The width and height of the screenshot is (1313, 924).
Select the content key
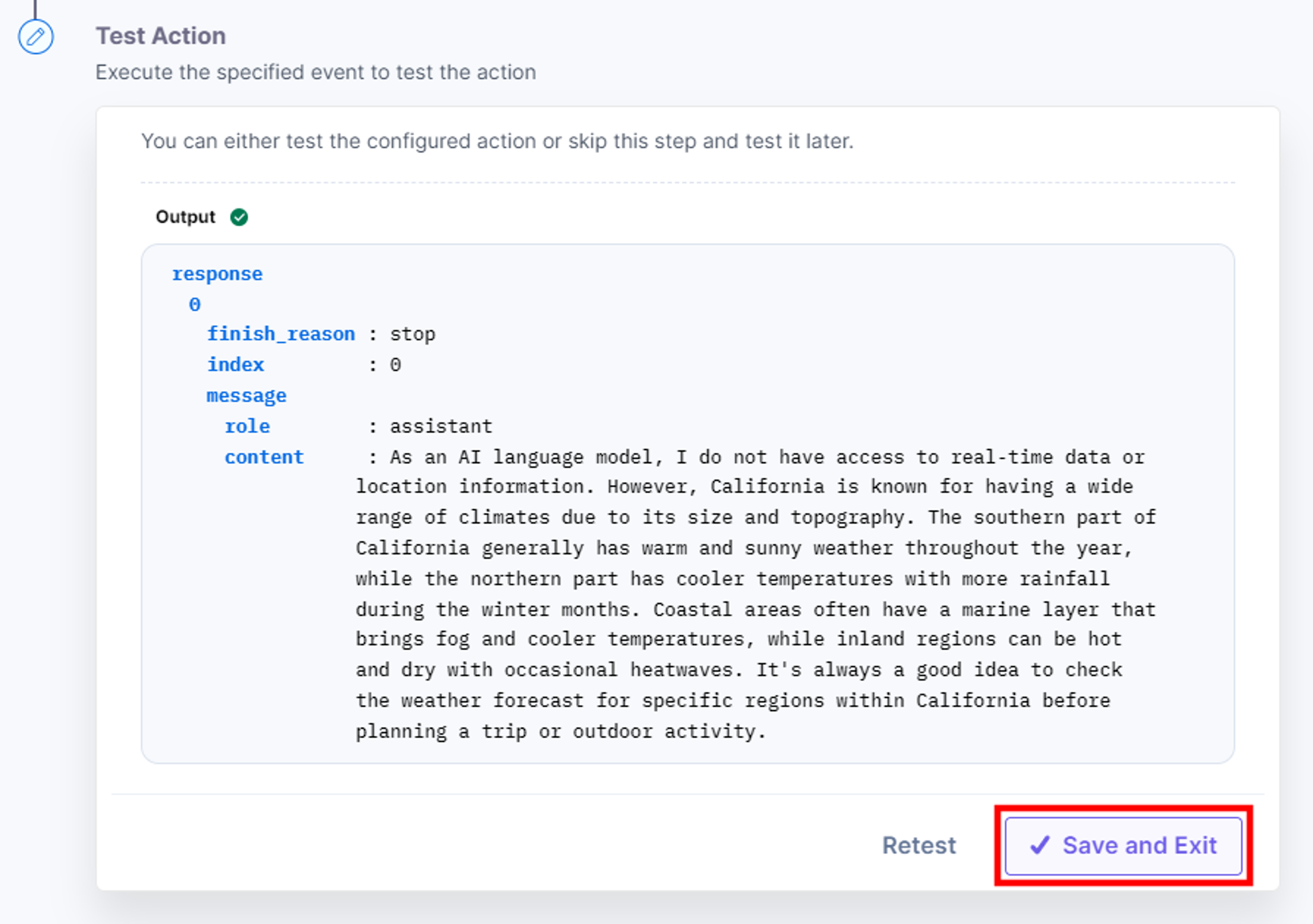264,457
